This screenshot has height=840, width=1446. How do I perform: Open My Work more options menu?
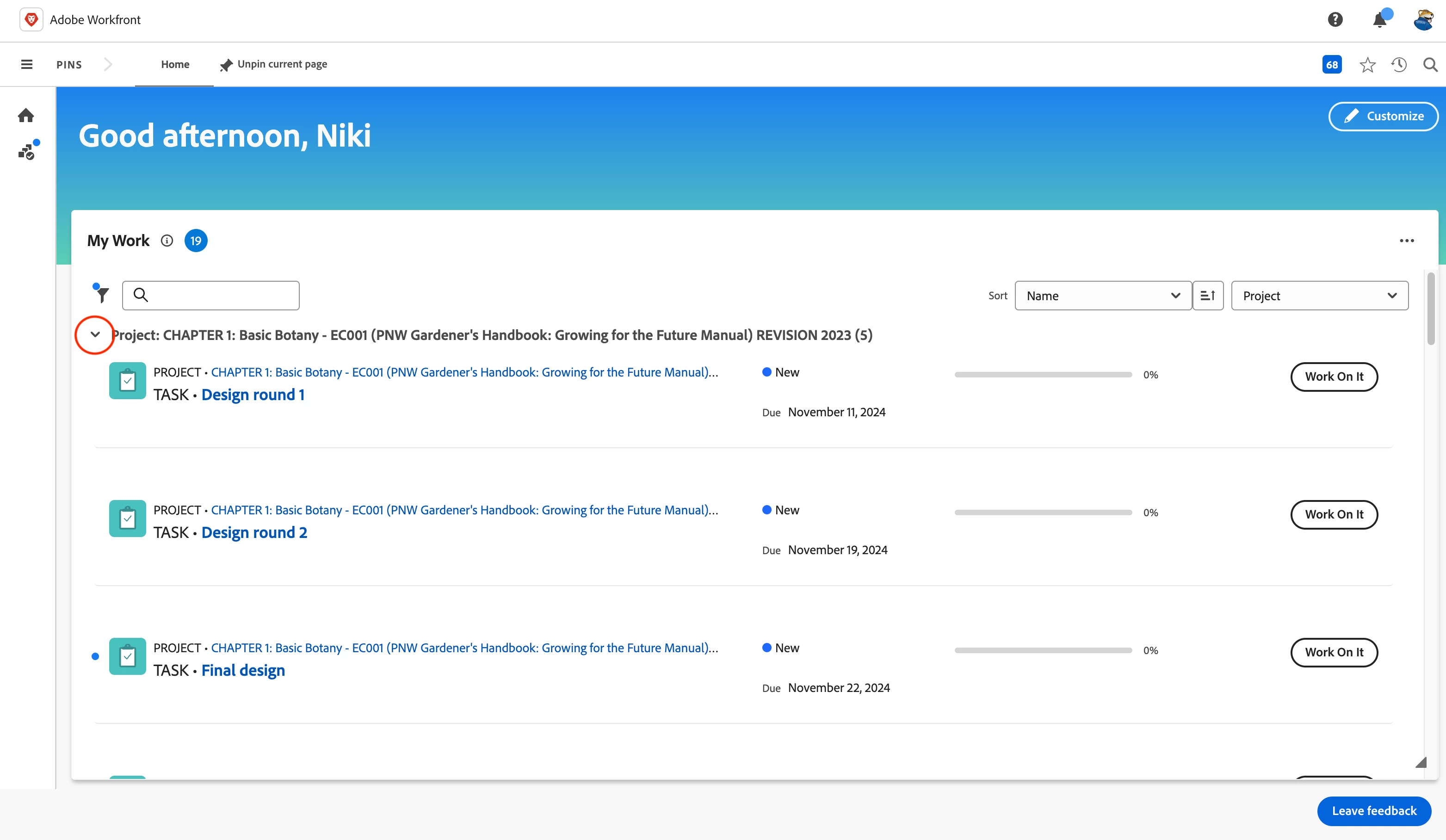click(x=1406, y=241)
